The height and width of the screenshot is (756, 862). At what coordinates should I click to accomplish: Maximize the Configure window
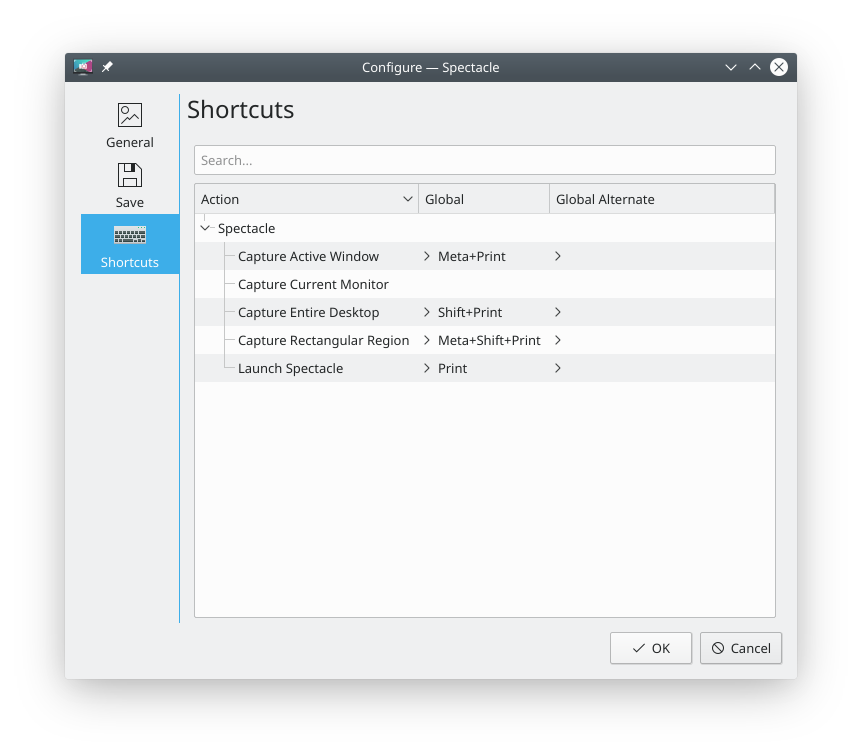pos(755,67)
